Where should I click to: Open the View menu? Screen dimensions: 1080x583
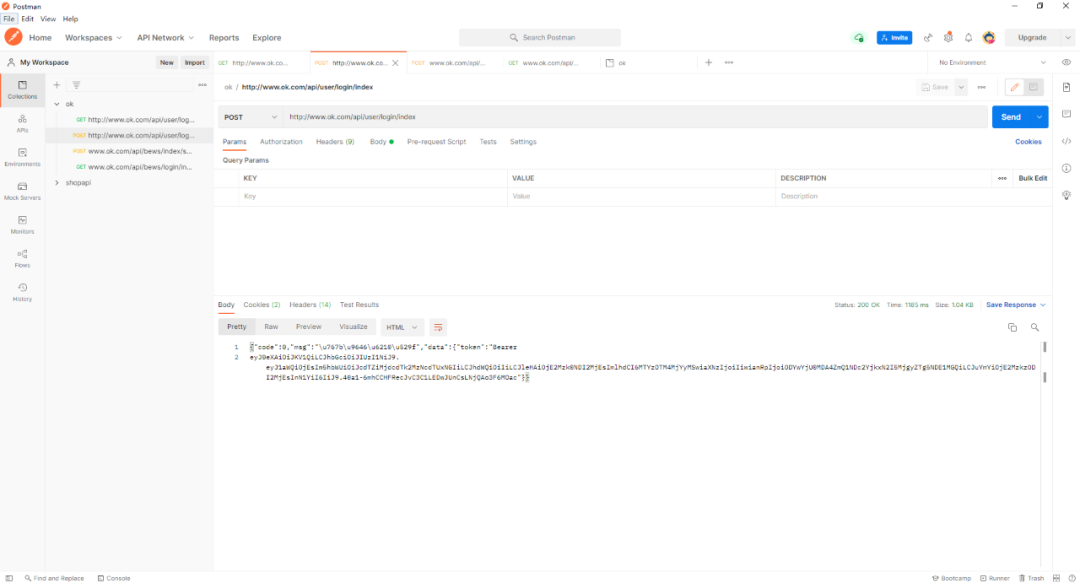tap(48, 19)
